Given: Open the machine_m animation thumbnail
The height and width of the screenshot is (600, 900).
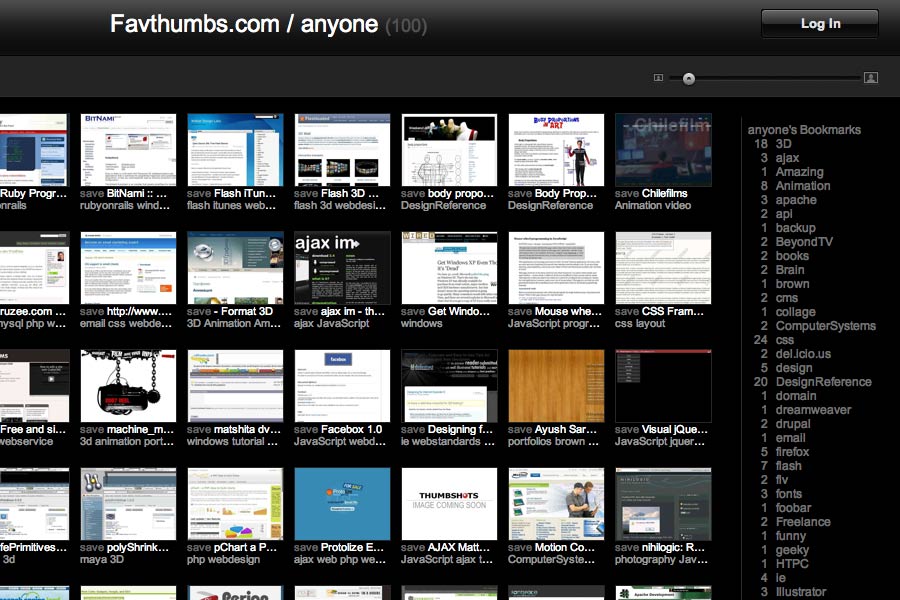Looking at the screenshot, I should 128,386.
